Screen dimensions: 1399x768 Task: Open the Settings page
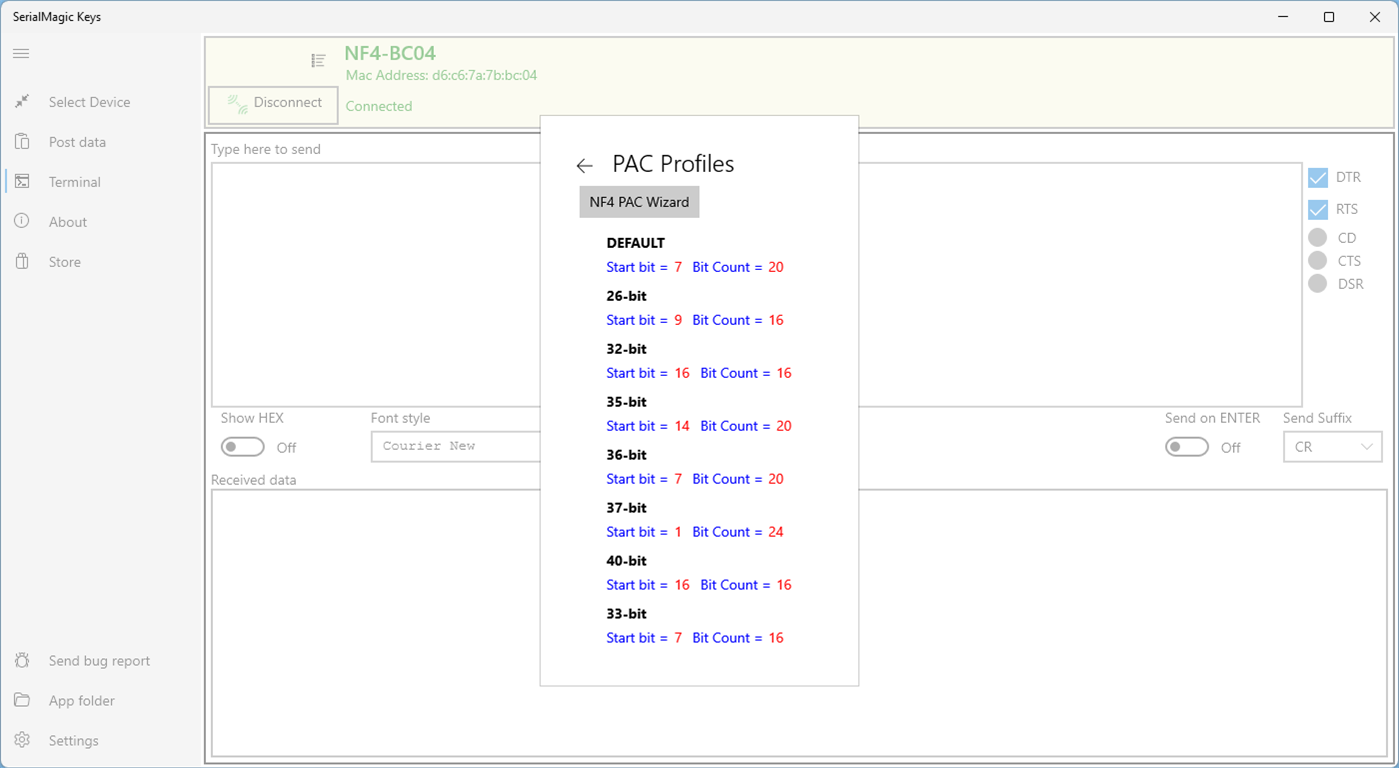click(x=101, y=741)
